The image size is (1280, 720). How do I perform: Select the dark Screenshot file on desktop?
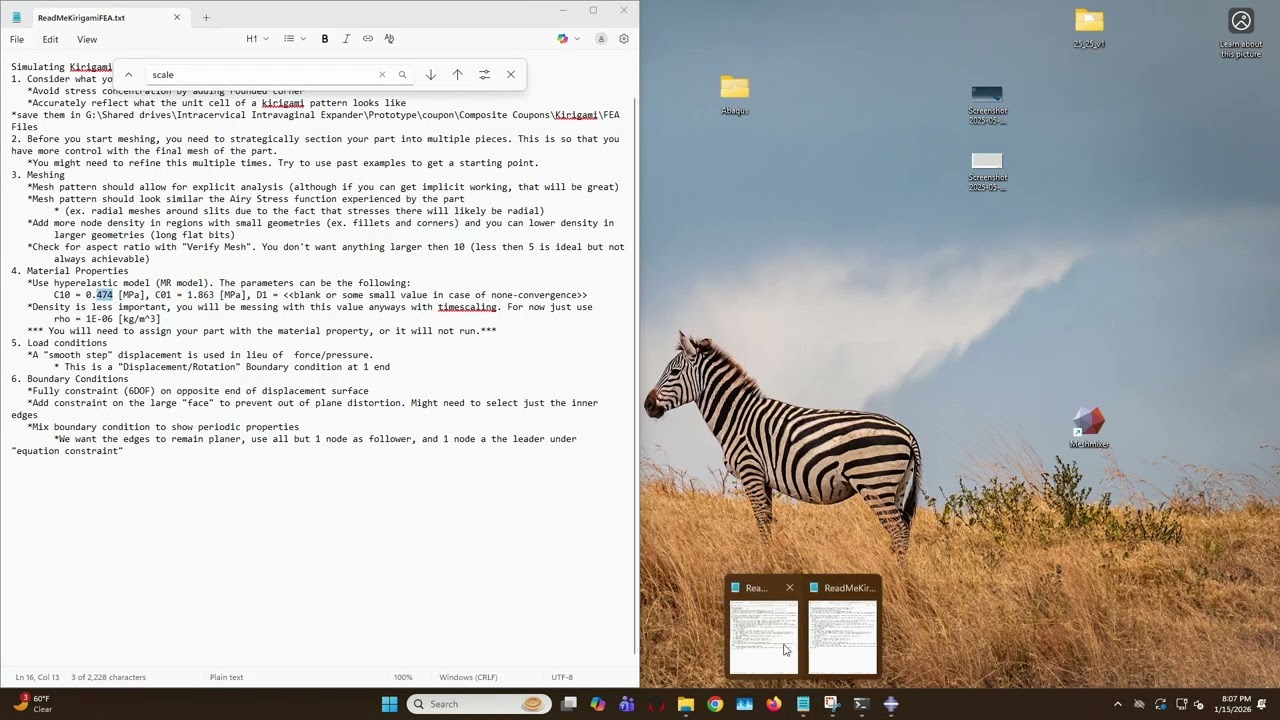point(987,104)
